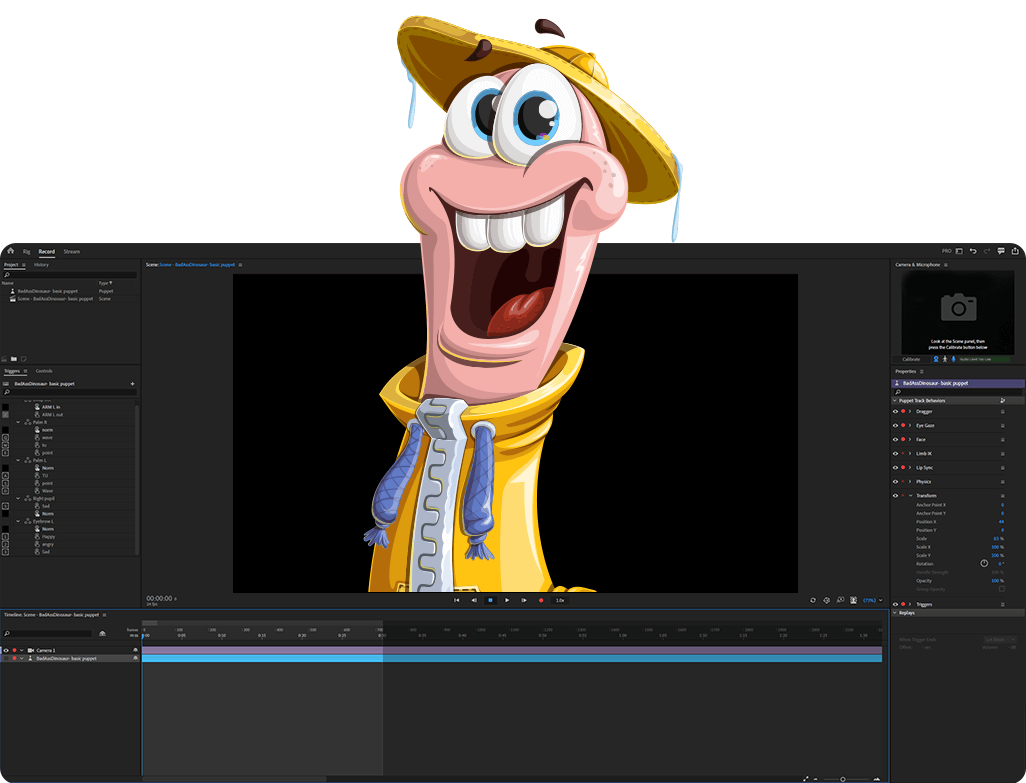Image resolution: width=1026 pixels, height=783 pixels.
Task: Toggle eye visibility for Dragger behavior
Action: coord(895,411)
